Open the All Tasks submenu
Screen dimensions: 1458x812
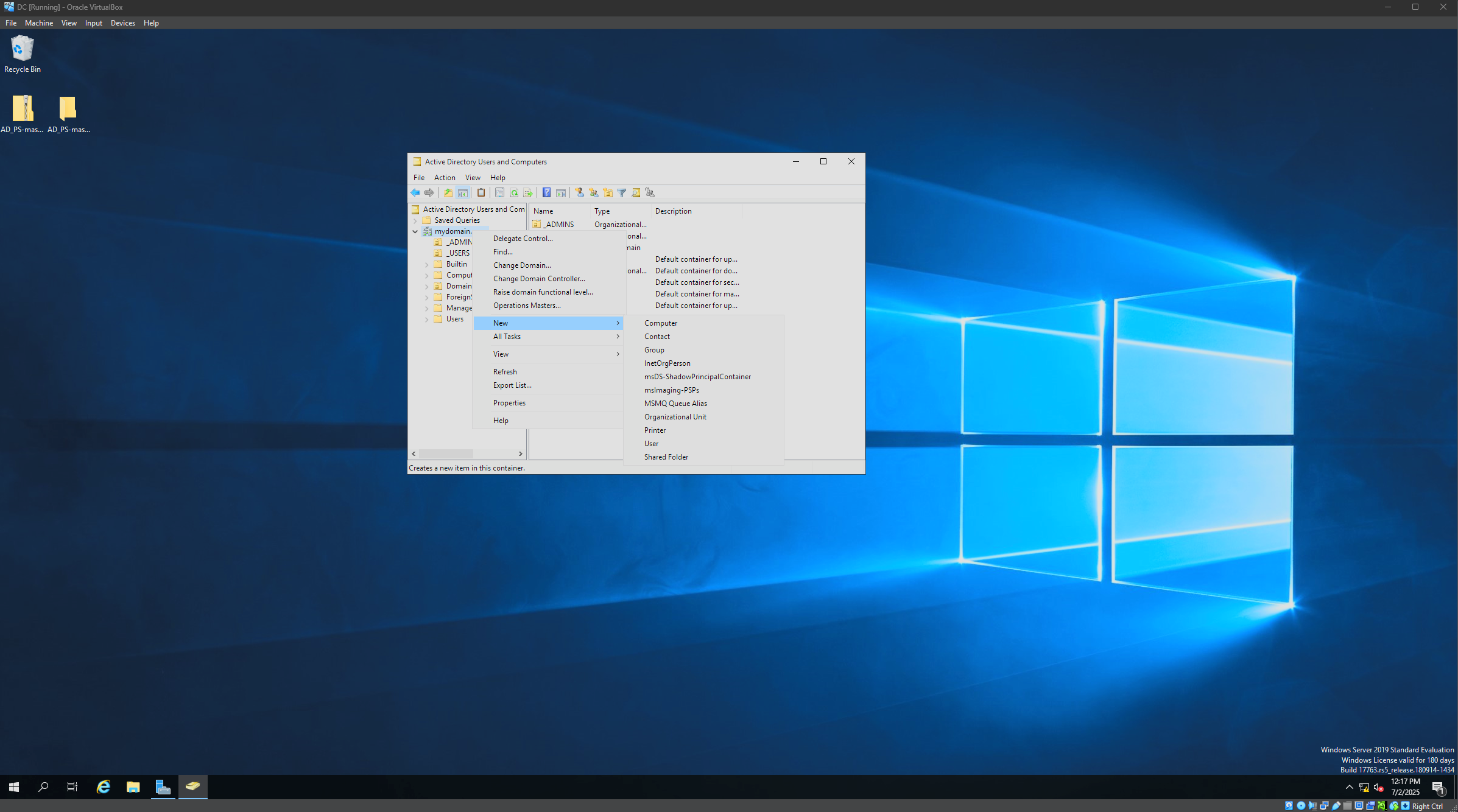[548, 337]
